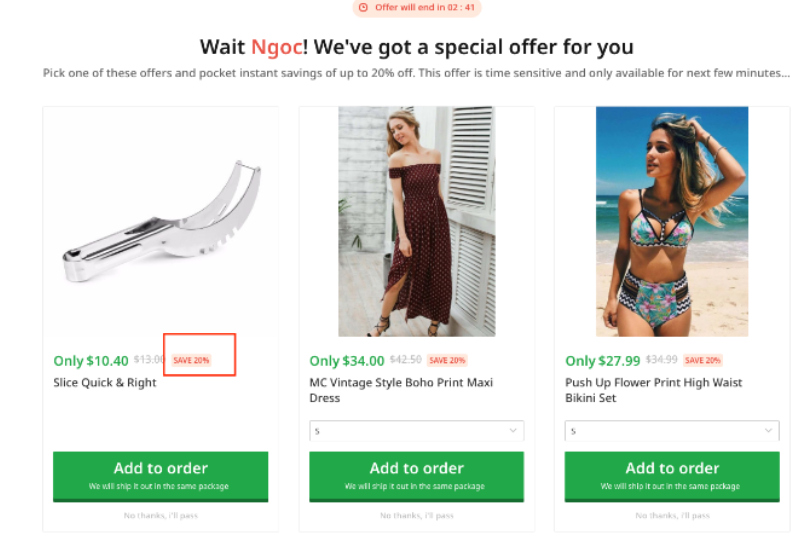The image size is (795, 540).
Task: Click the SAVE 20% badge on Slice Quick & Right
Action: [x=191, y=360]
